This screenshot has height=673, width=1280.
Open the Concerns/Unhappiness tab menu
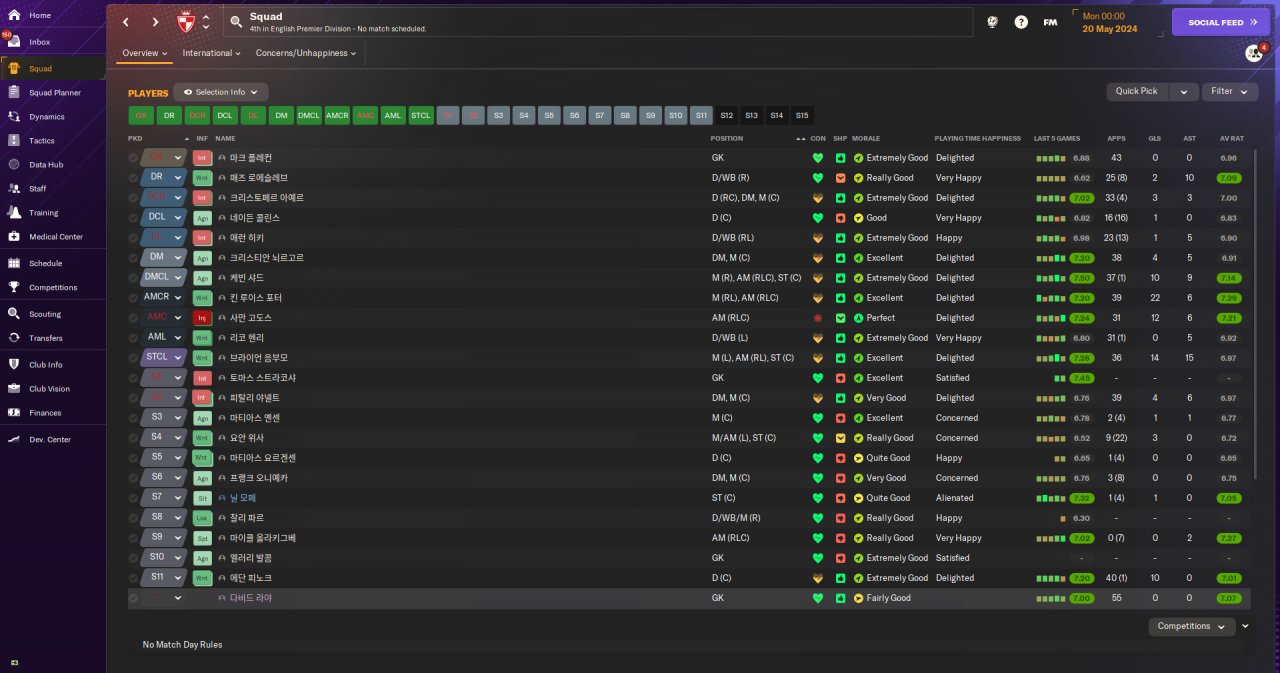coord(305,53)
